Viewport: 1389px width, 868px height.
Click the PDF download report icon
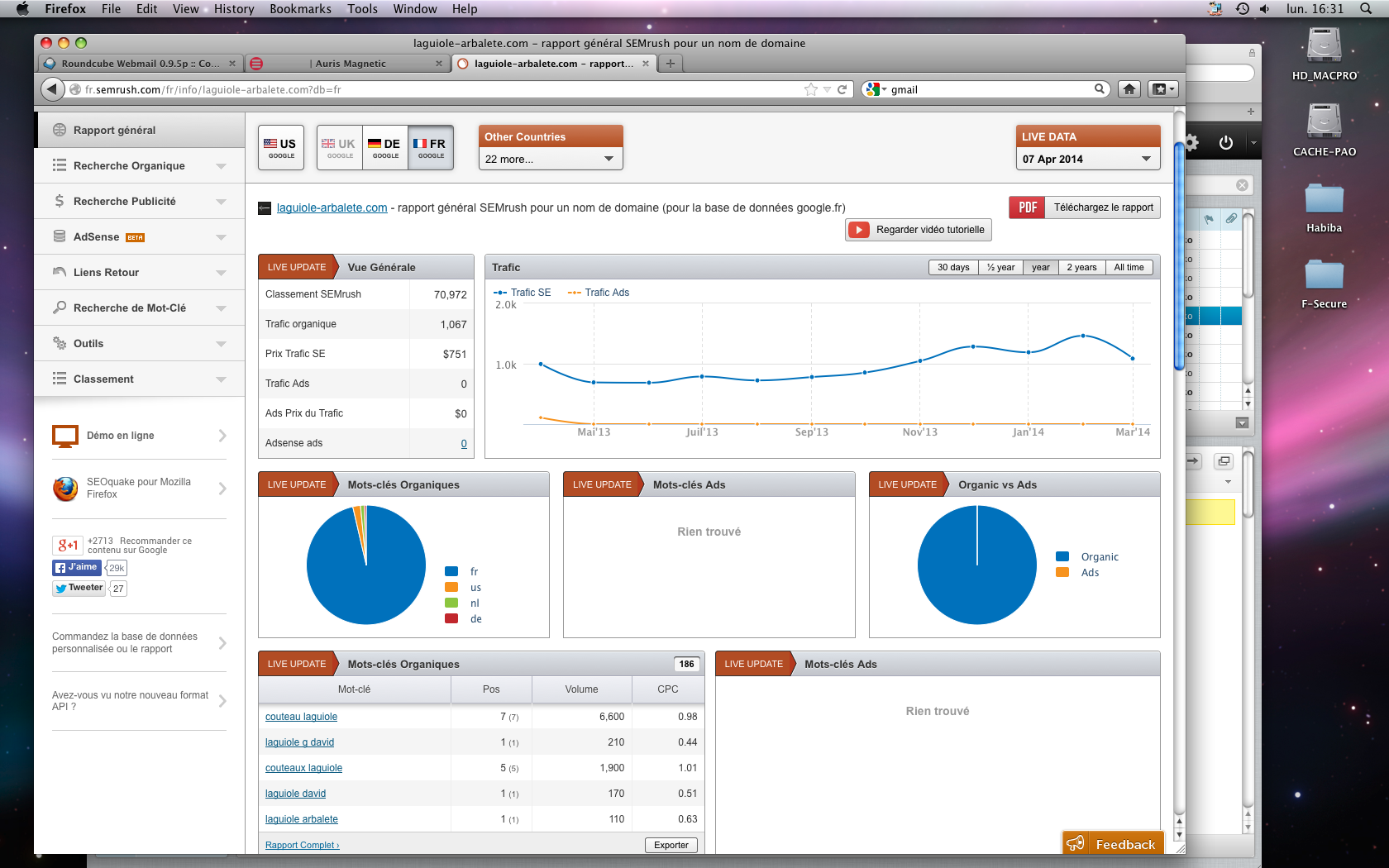[x=1028, y=207]
